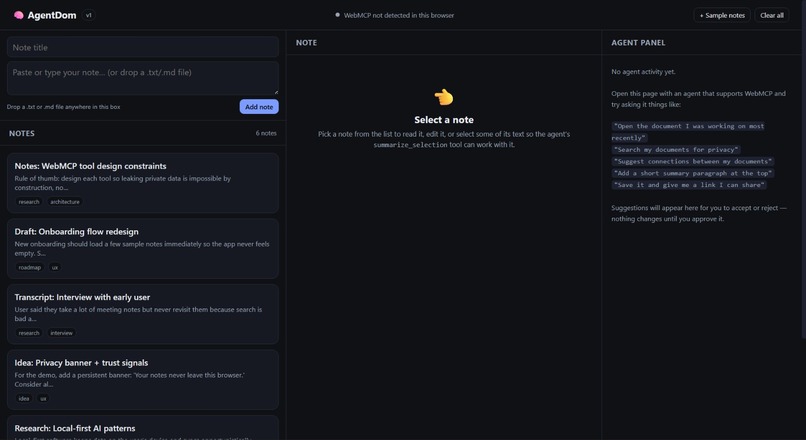Click the 'No agent activity yet.' message
This screenshot has height=440, width=806.
pos(643,72)
